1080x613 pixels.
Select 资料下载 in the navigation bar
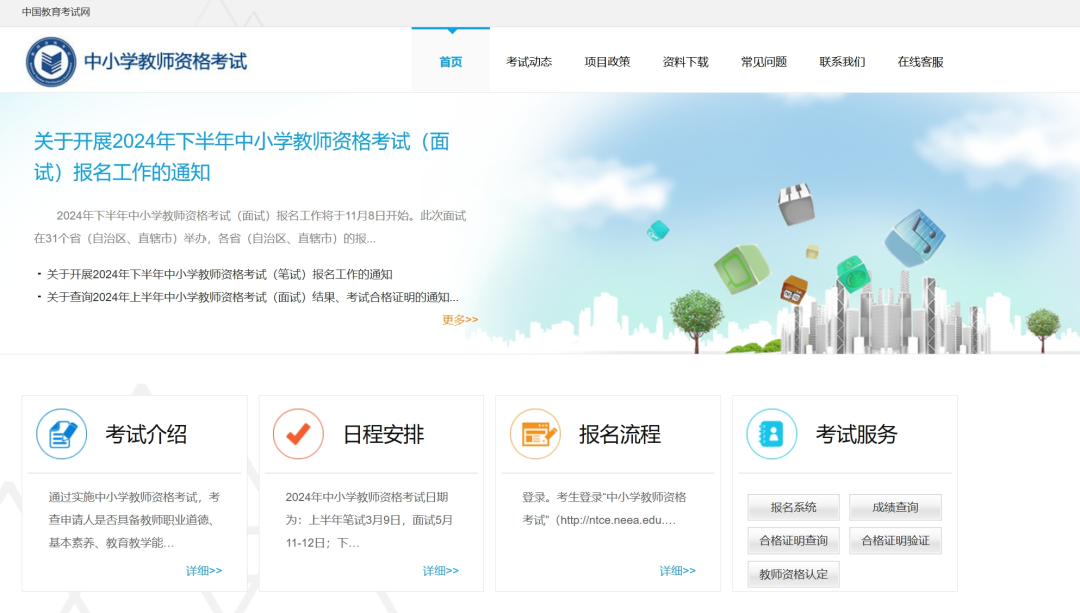pos(685,62)
